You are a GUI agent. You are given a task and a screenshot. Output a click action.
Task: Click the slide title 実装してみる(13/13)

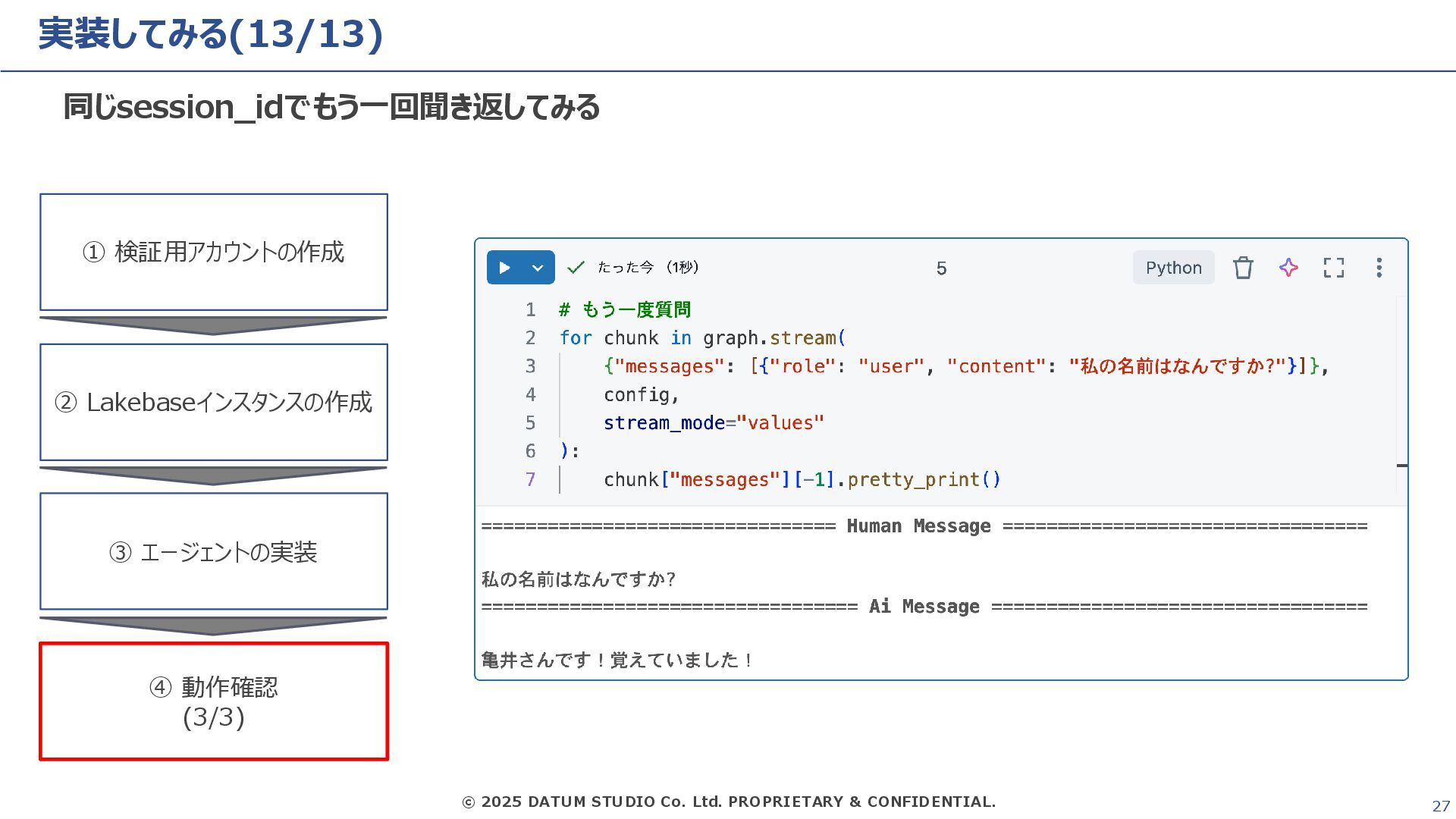pos(211,34)
